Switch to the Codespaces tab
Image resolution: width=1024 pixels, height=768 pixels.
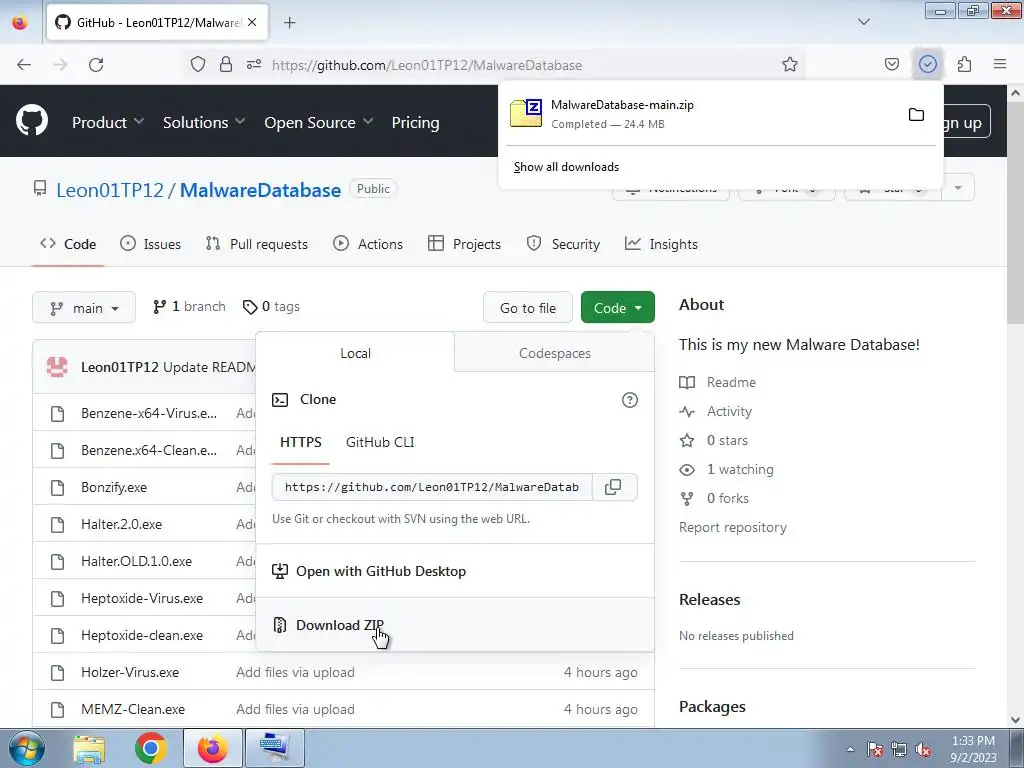[x=554, y=353]
